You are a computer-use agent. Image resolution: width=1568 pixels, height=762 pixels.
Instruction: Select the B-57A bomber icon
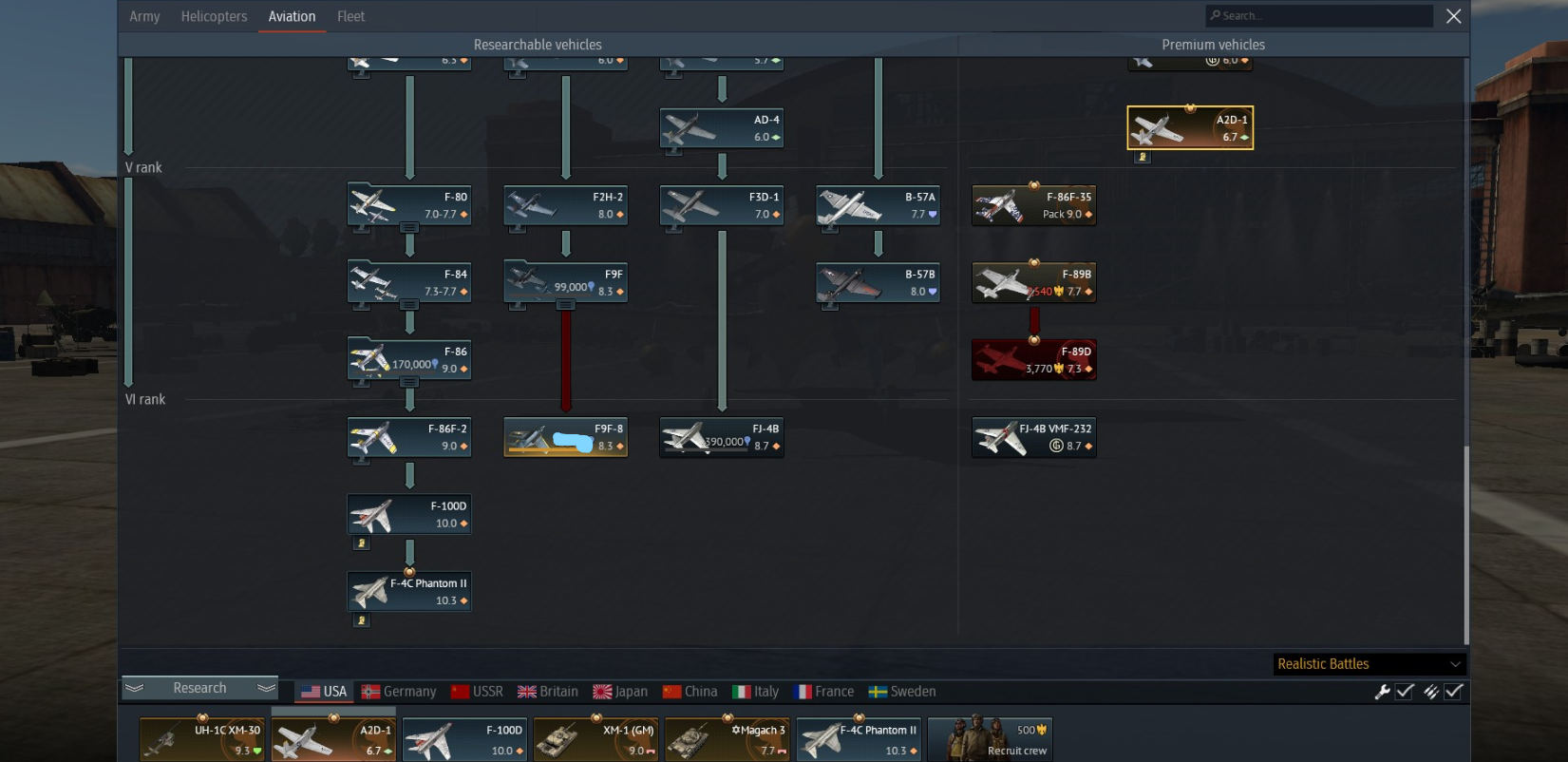click(x=878, y=205)
